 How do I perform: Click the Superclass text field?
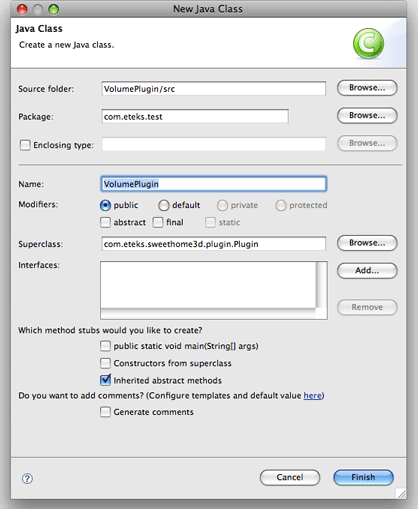pyautogui.click(x=214, y=244)
